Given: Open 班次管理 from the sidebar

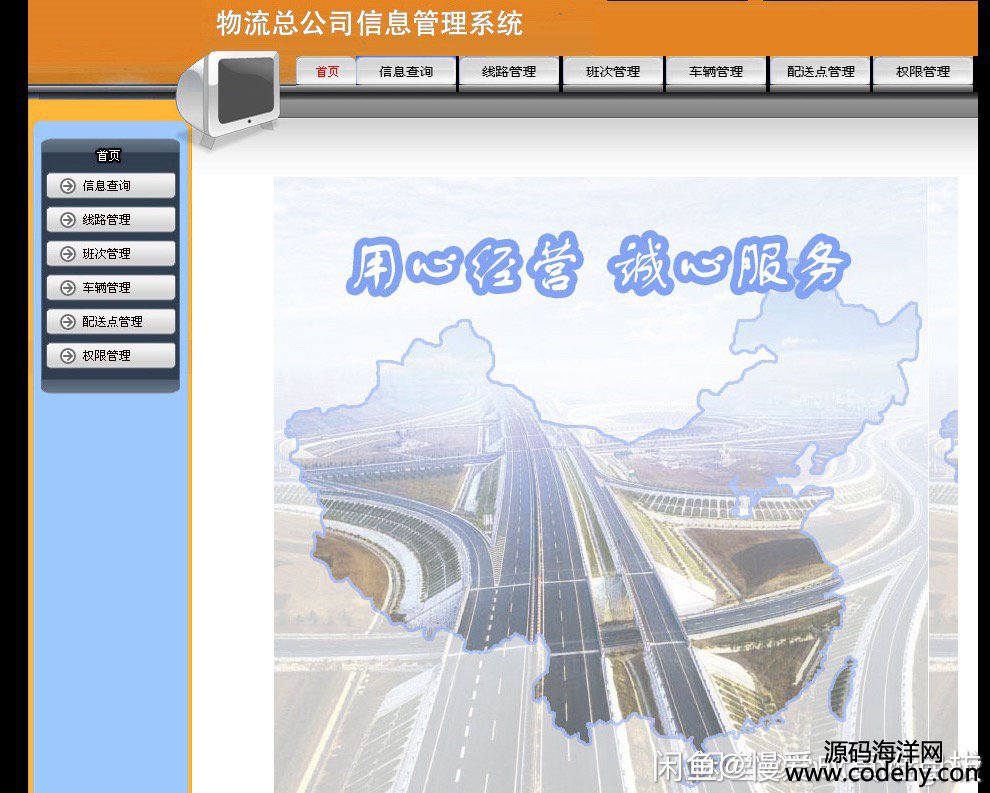Looking at the screenshot, I should click(110, 254).
